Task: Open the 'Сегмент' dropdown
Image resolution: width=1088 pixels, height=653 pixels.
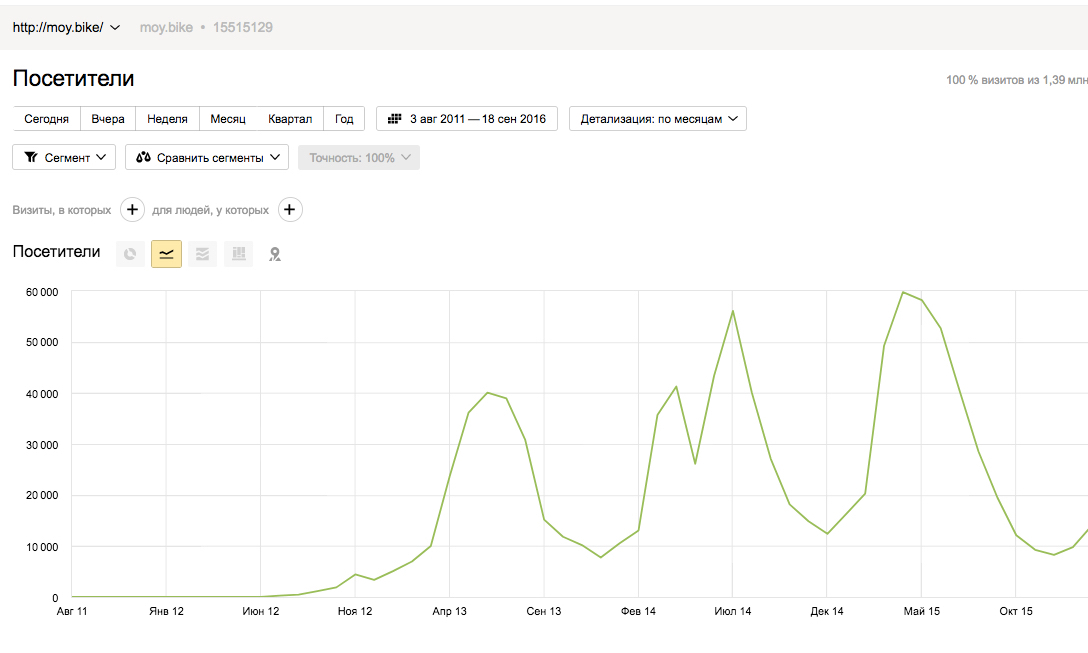Action: point(64,158)
